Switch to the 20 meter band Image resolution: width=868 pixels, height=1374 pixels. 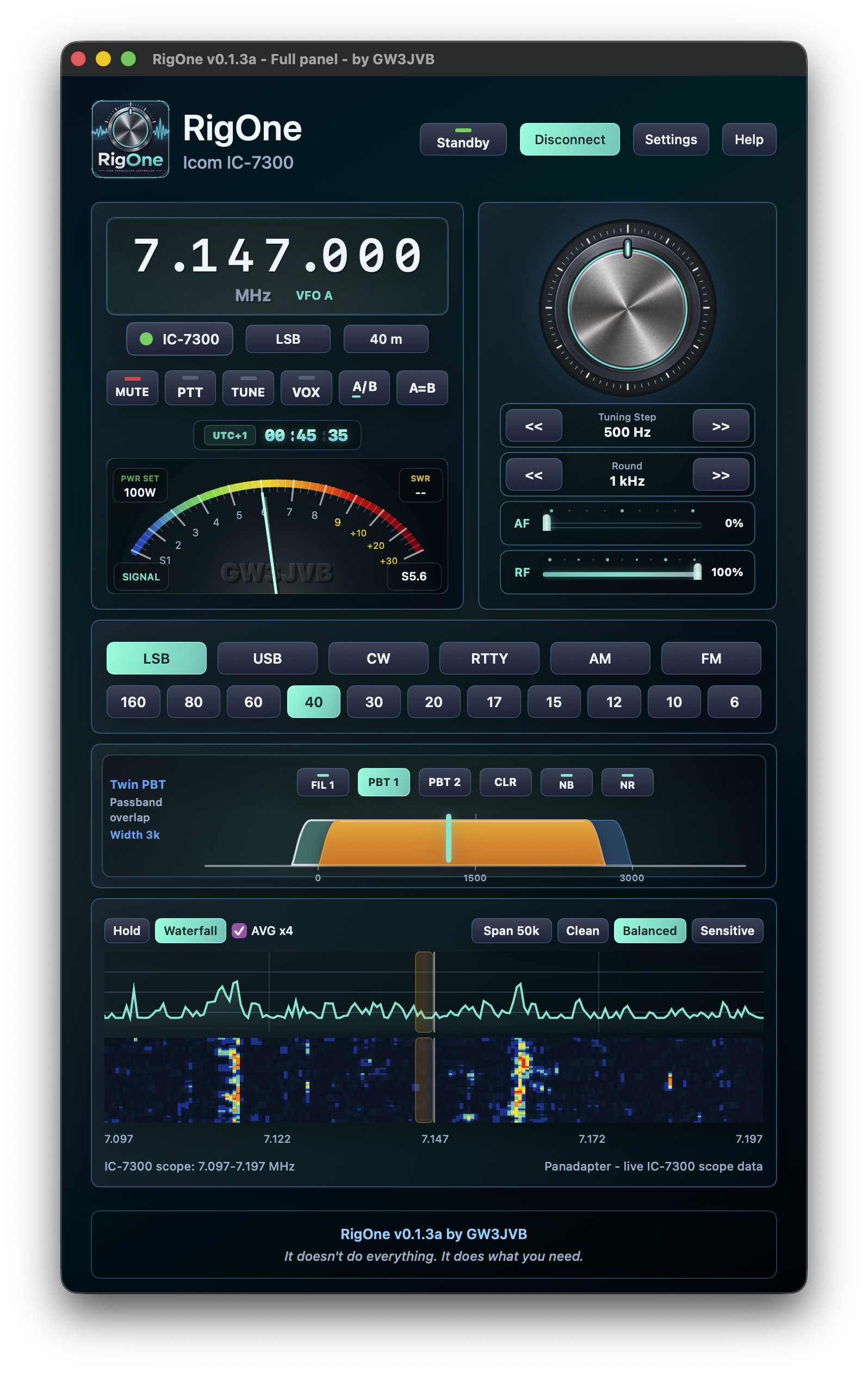433,702
